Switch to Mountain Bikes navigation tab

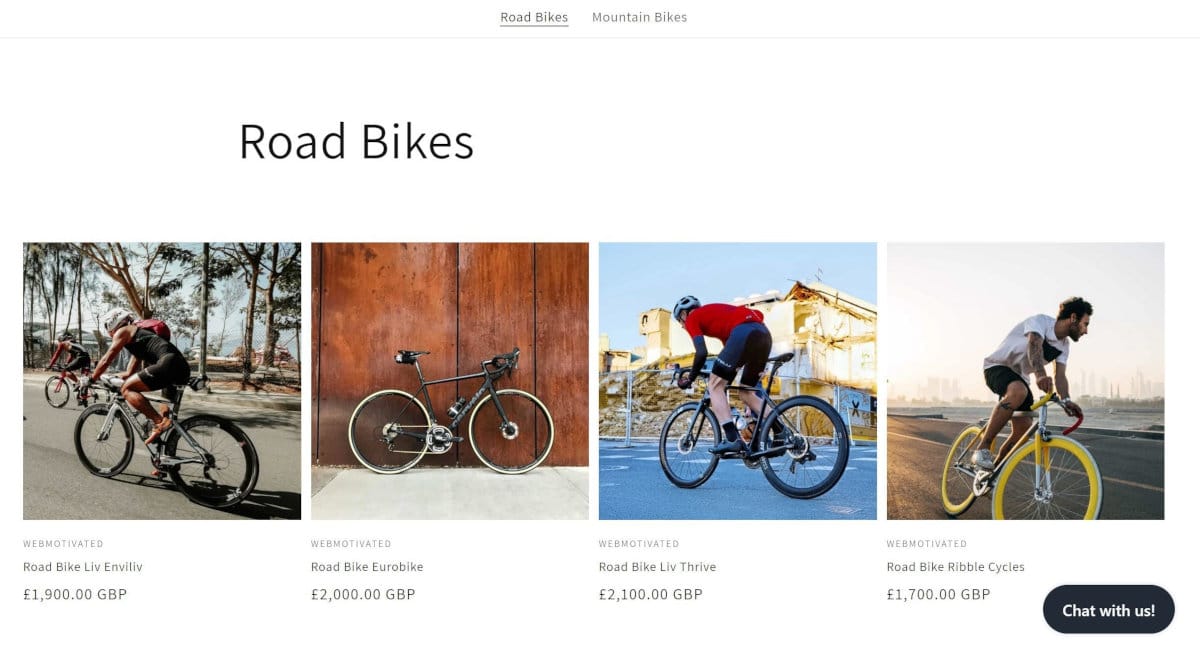[639, 17]
